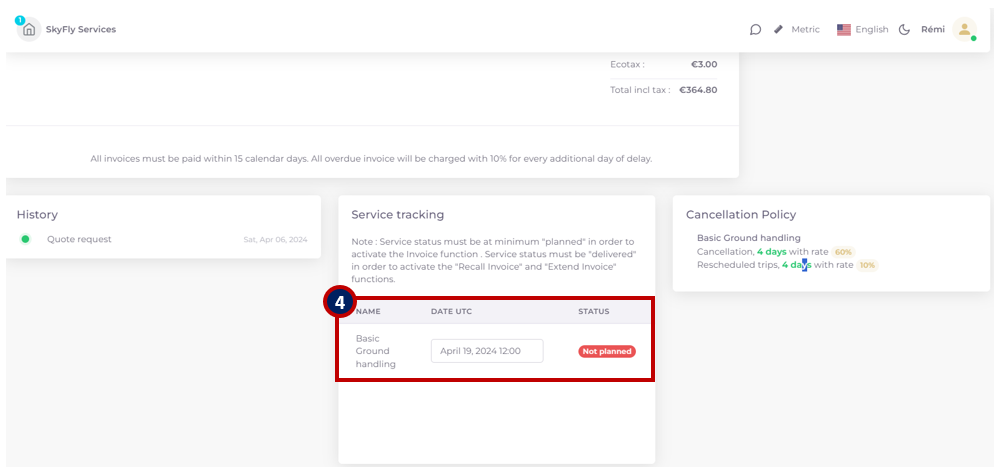Click the NAME column header
Viewport: 997px width, 468px height.
pyautogui.click(x=368, y=312)
